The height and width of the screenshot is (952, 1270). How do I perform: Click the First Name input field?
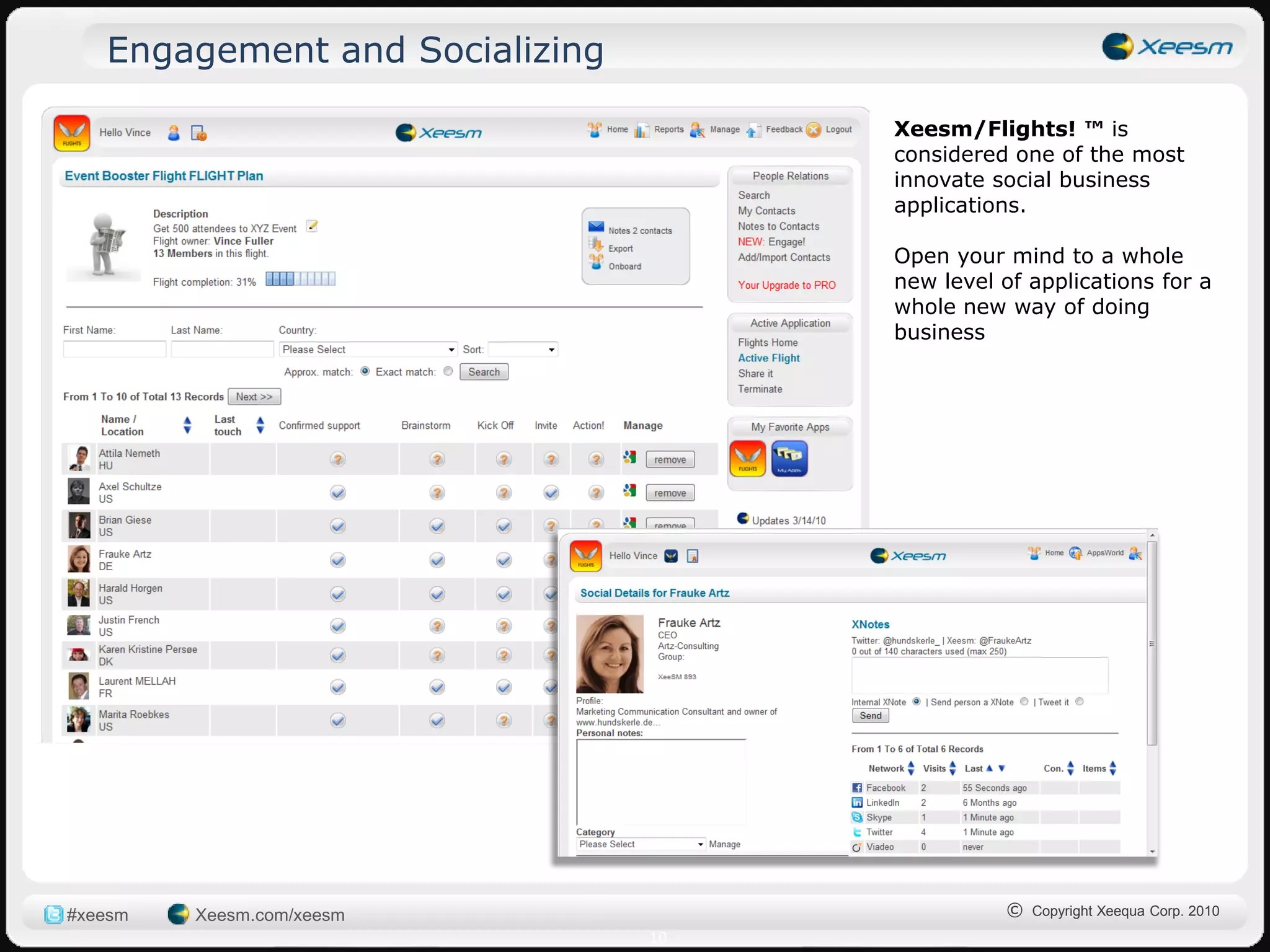[115, 350]
